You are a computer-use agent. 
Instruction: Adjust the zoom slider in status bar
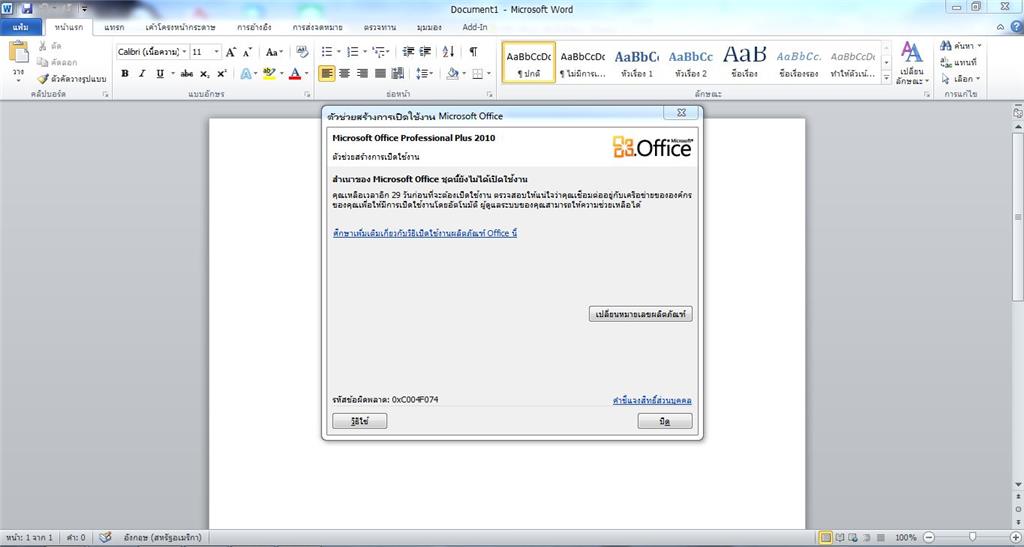click(972, 537)
